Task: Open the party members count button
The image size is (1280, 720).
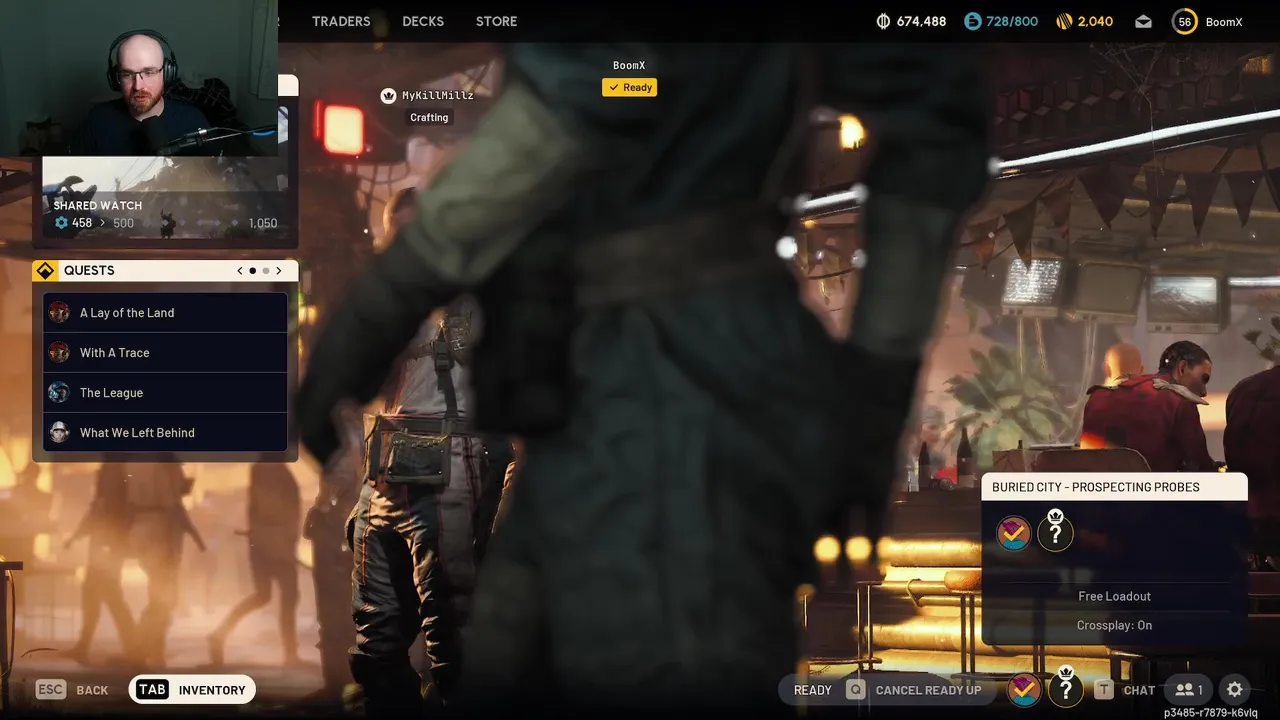Action: (x=1189, y=690)
